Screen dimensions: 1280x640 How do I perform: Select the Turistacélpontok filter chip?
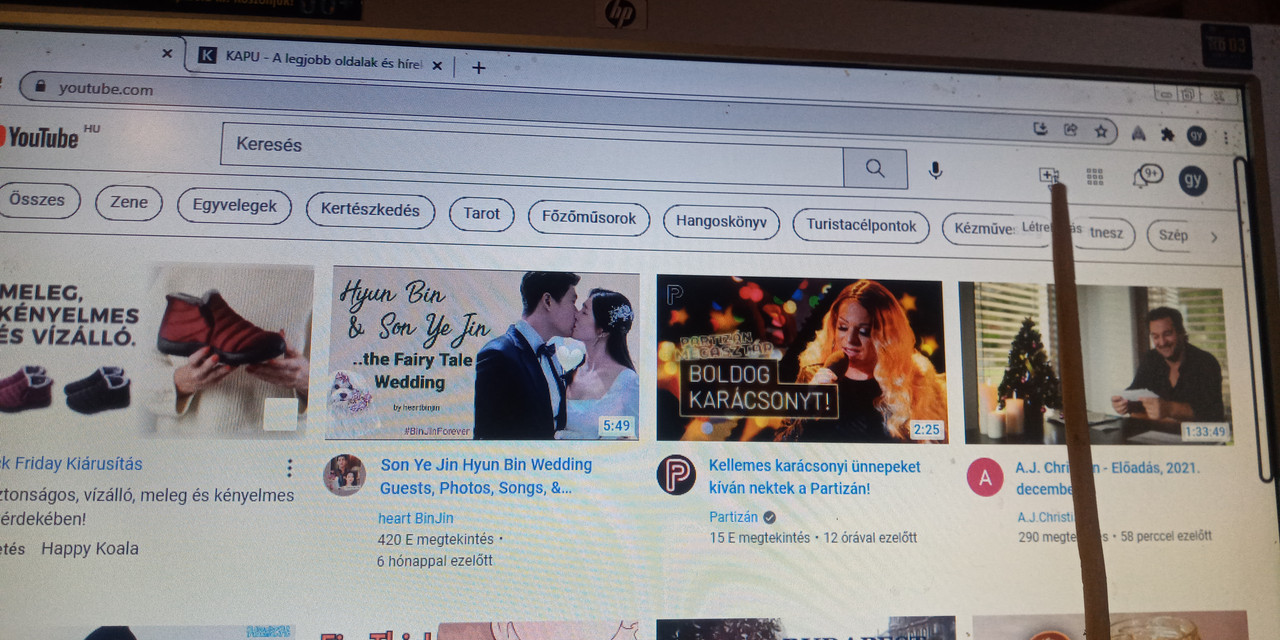tap(861, 226)
